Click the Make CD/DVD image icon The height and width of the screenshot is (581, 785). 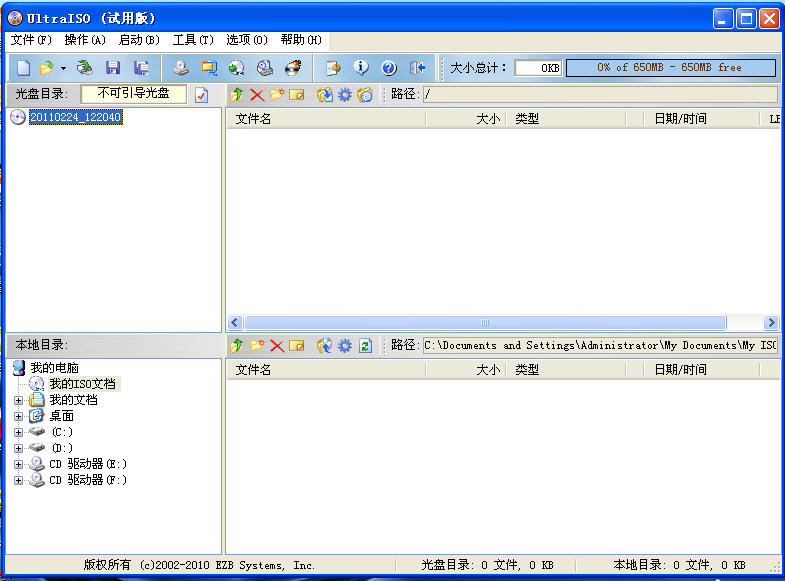181,68
